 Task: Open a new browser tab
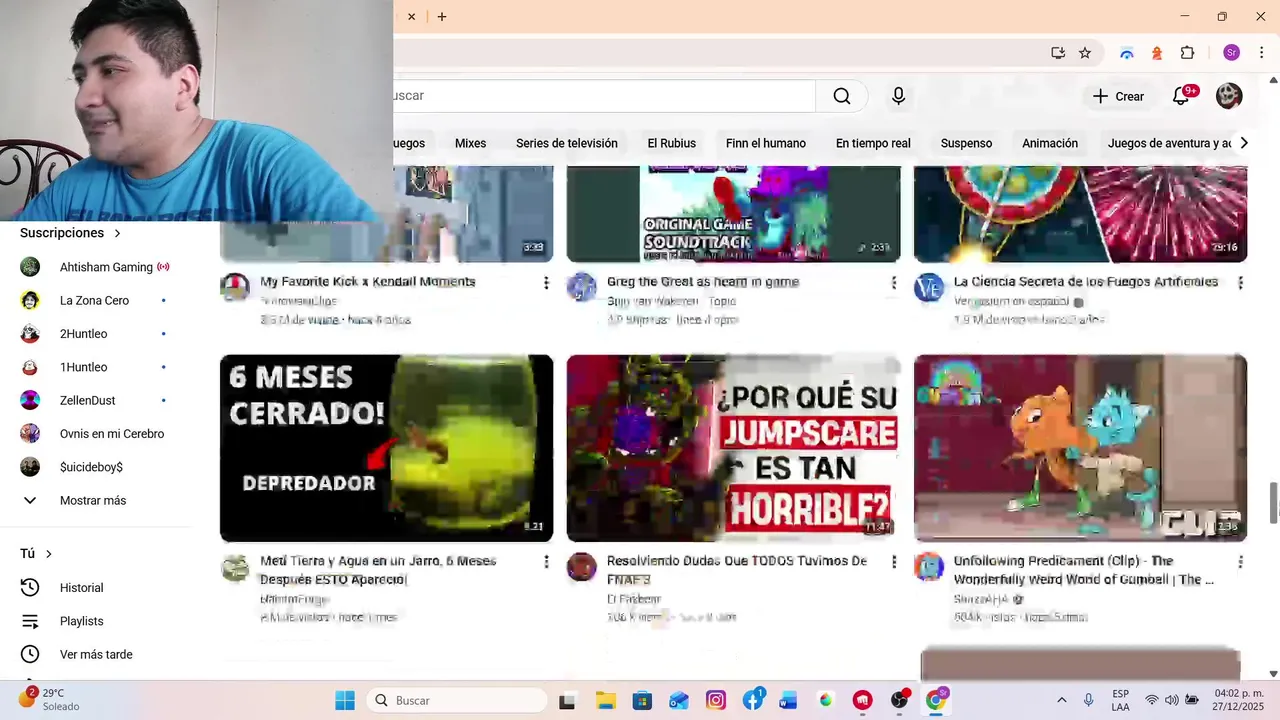pyautogui.click(x=442, y=16)
